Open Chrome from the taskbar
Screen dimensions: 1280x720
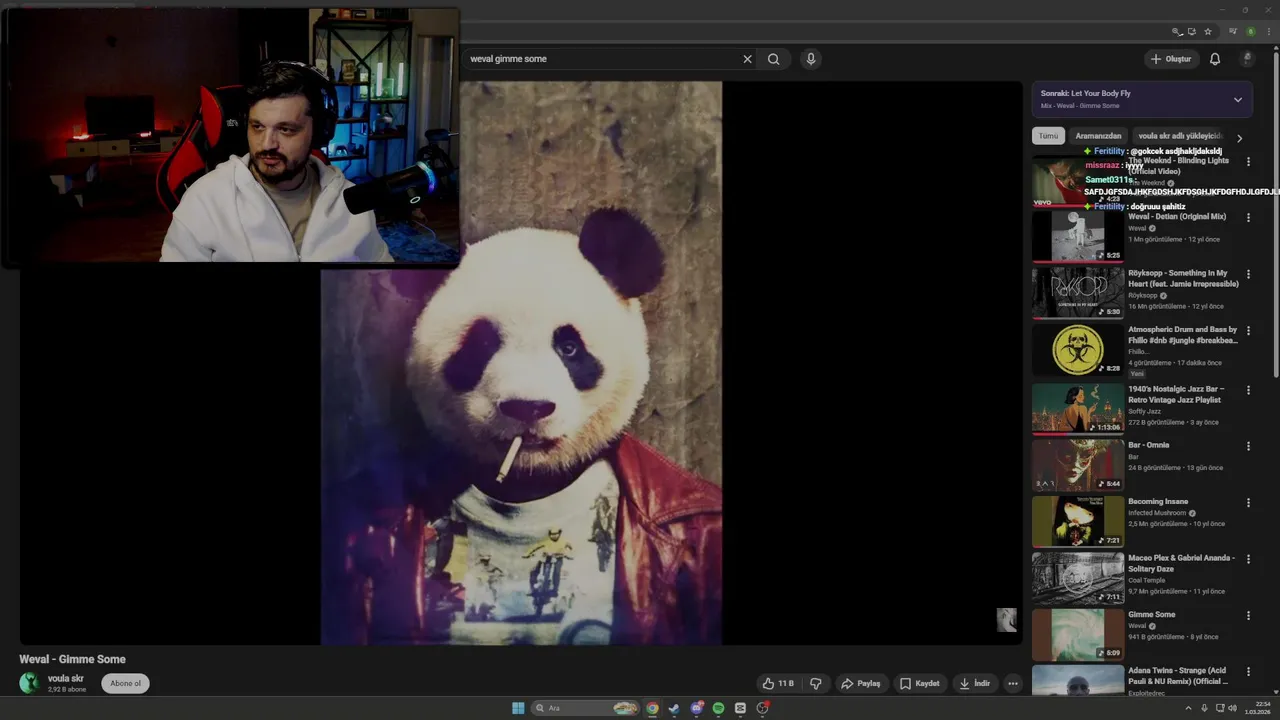pyautogui.click(x=652, y=708)
